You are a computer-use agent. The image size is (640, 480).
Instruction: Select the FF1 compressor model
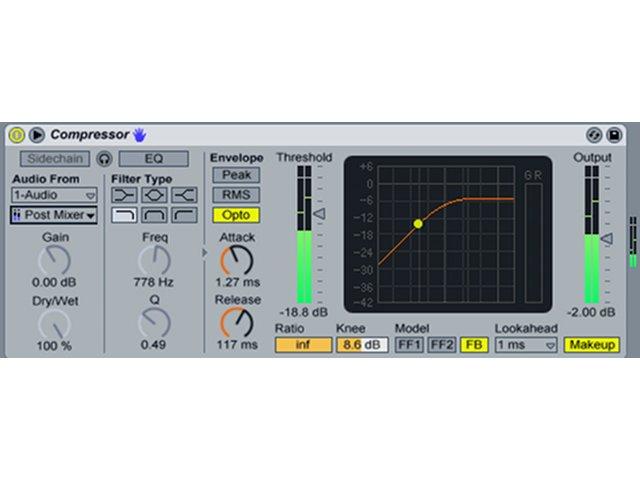tap(409, 345)
